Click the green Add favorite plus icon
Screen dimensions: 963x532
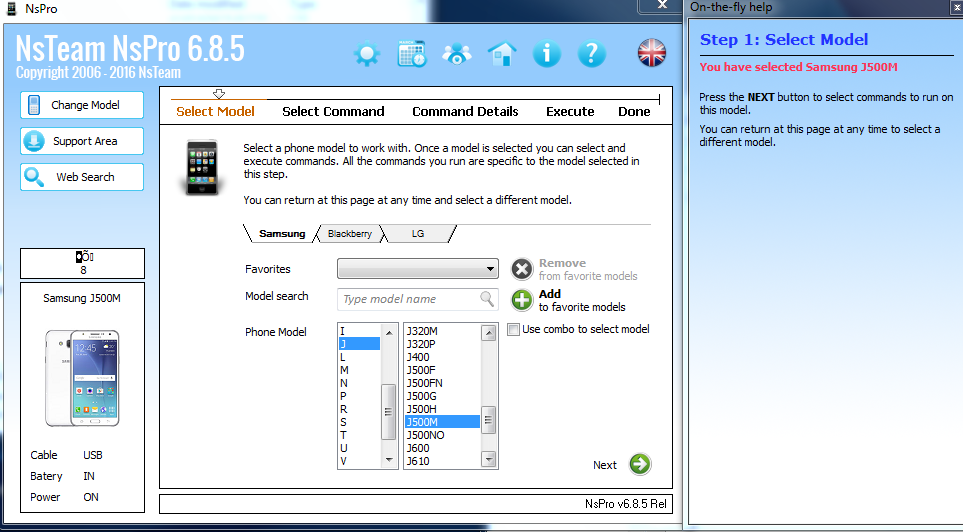(522, 300)
